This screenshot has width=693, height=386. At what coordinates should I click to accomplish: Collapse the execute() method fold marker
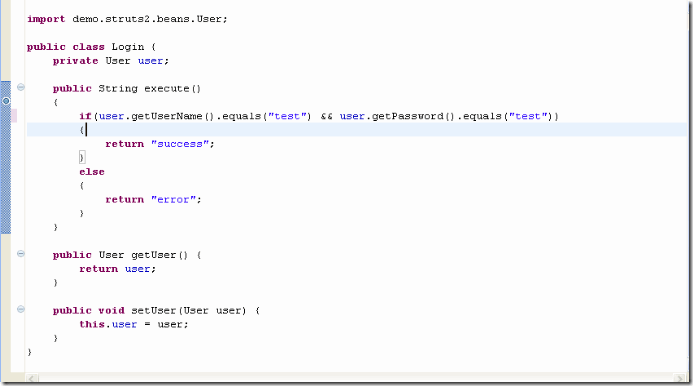tap(20, 87)
